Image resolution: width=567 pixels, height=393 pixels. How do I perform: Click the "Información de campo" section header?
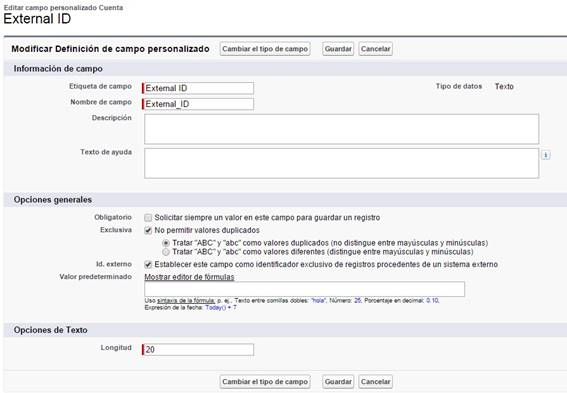click(x=58, y=69)
